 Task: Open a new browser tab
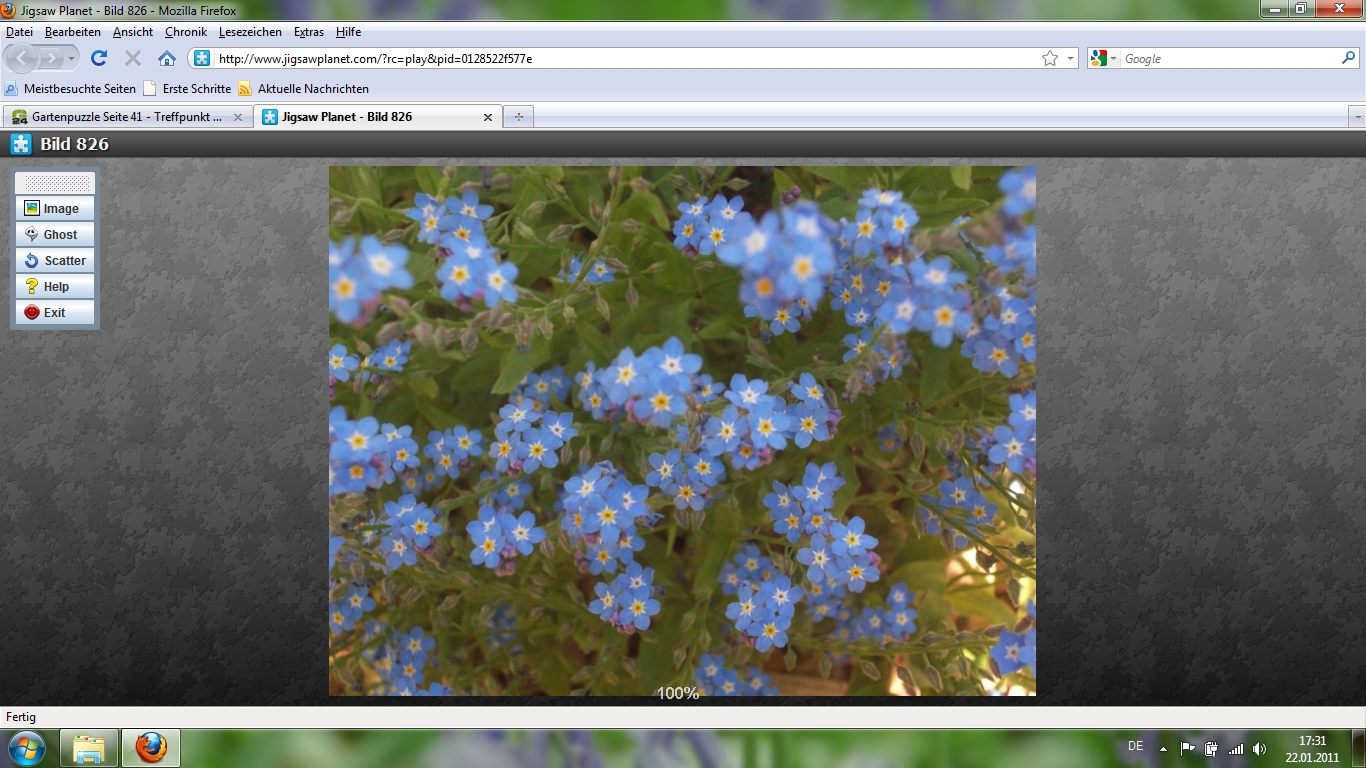518,117
